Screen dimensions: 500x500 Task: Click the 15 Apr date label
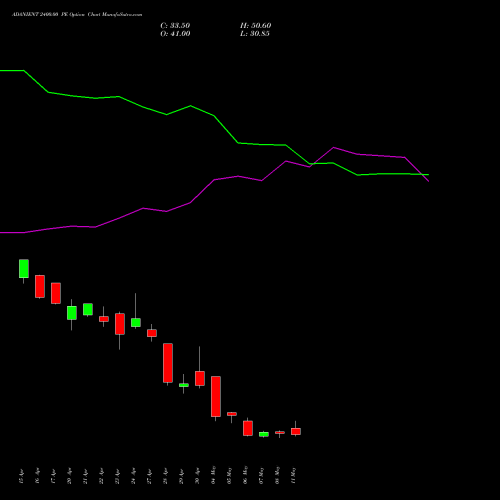pos(22,476)
